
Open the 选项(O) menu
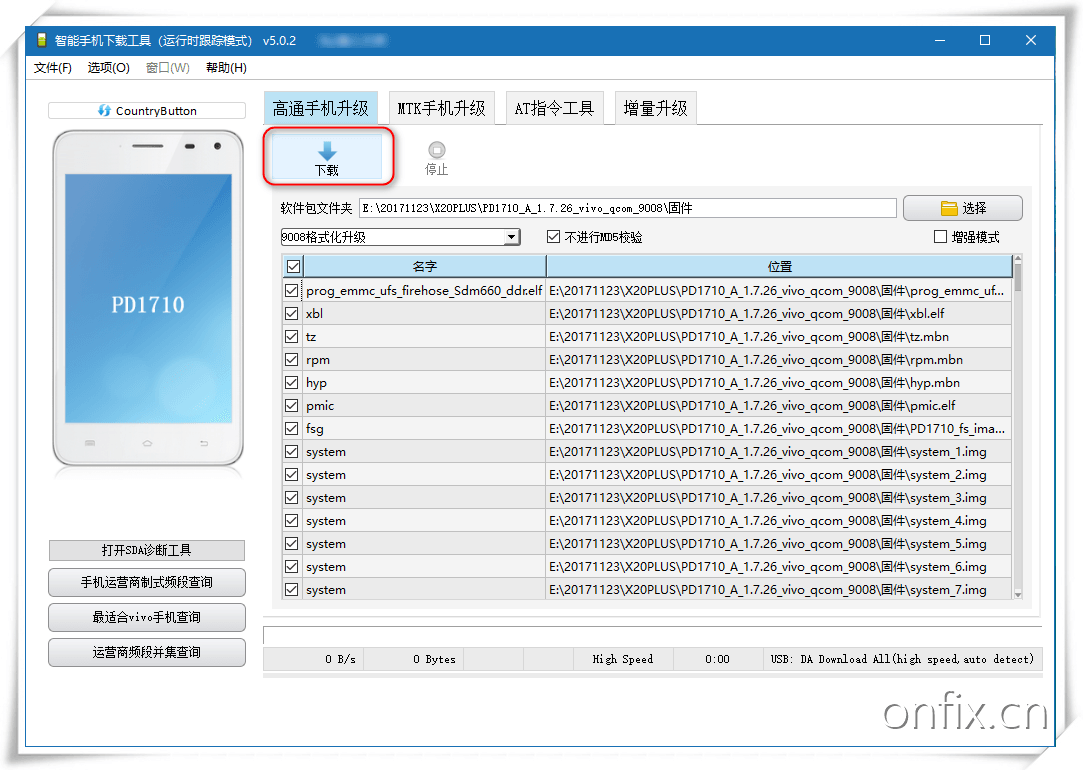click(x=109, y=67)
